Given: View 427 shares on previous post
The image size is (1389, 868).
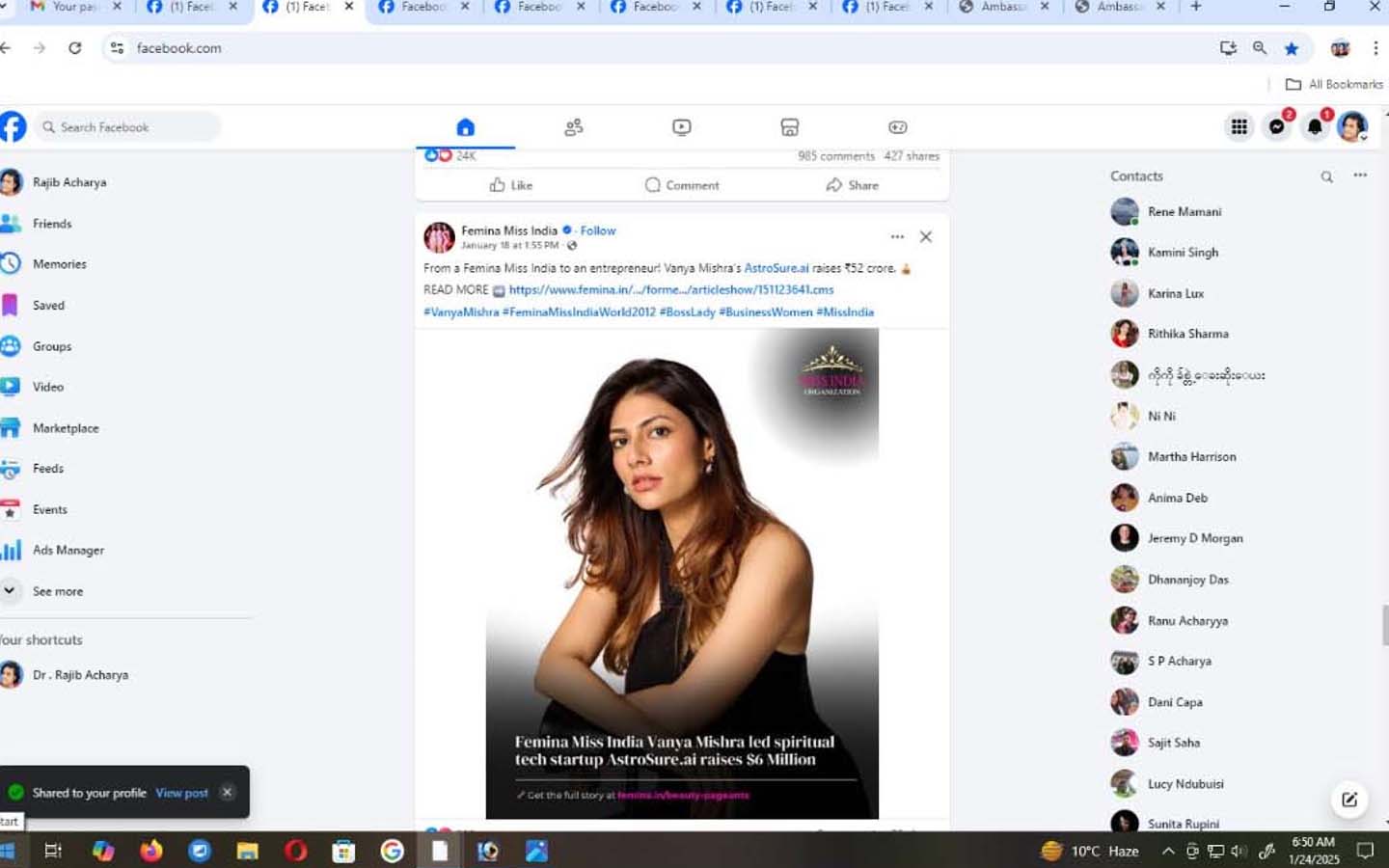Looking at the screenshot, I should point(912,156).
